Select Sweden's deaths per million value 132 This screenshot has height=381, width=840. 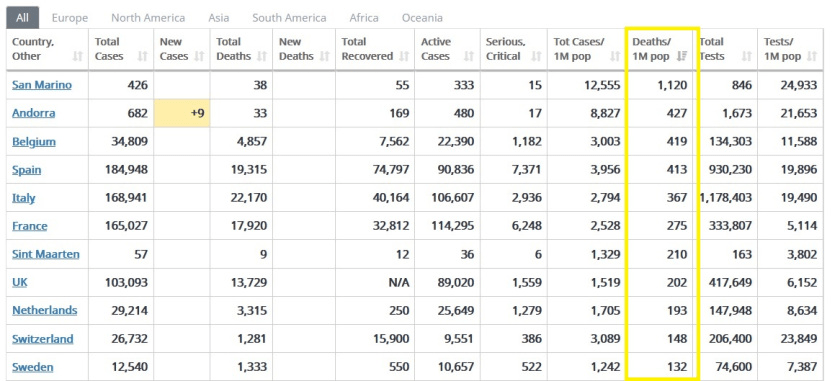tap(677, 367)
